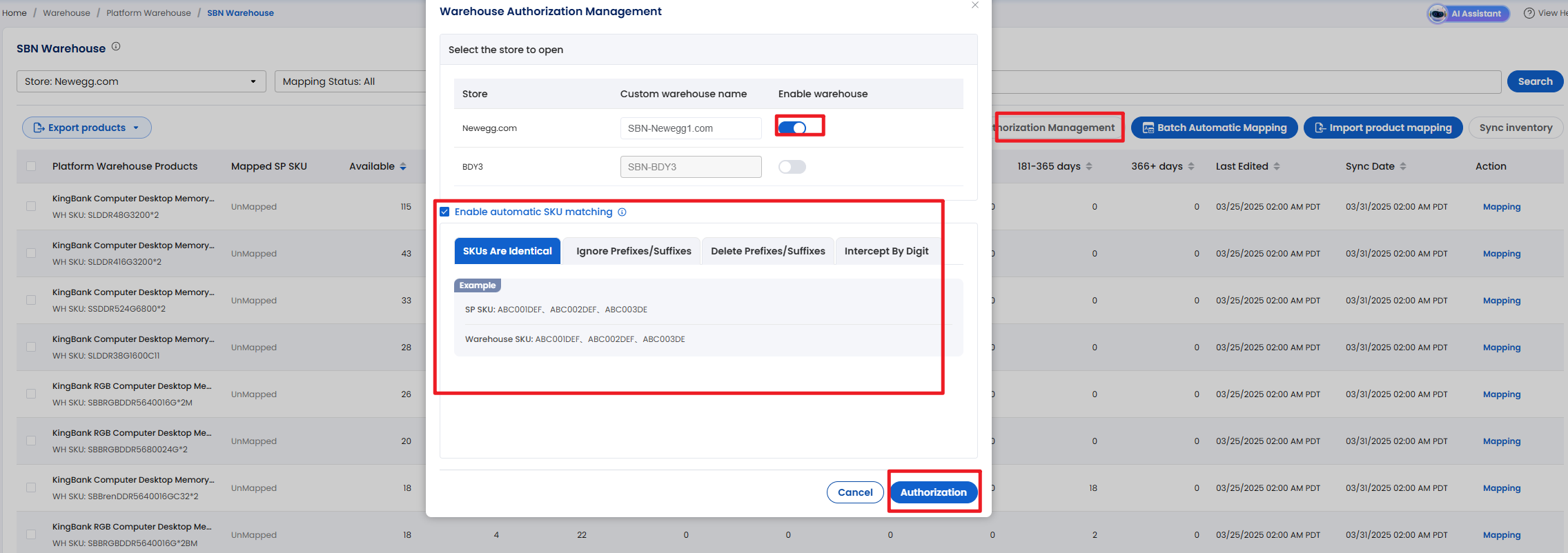Click the Search button
Viewport: 1568px width, 553px height.
pos(1536,81)
